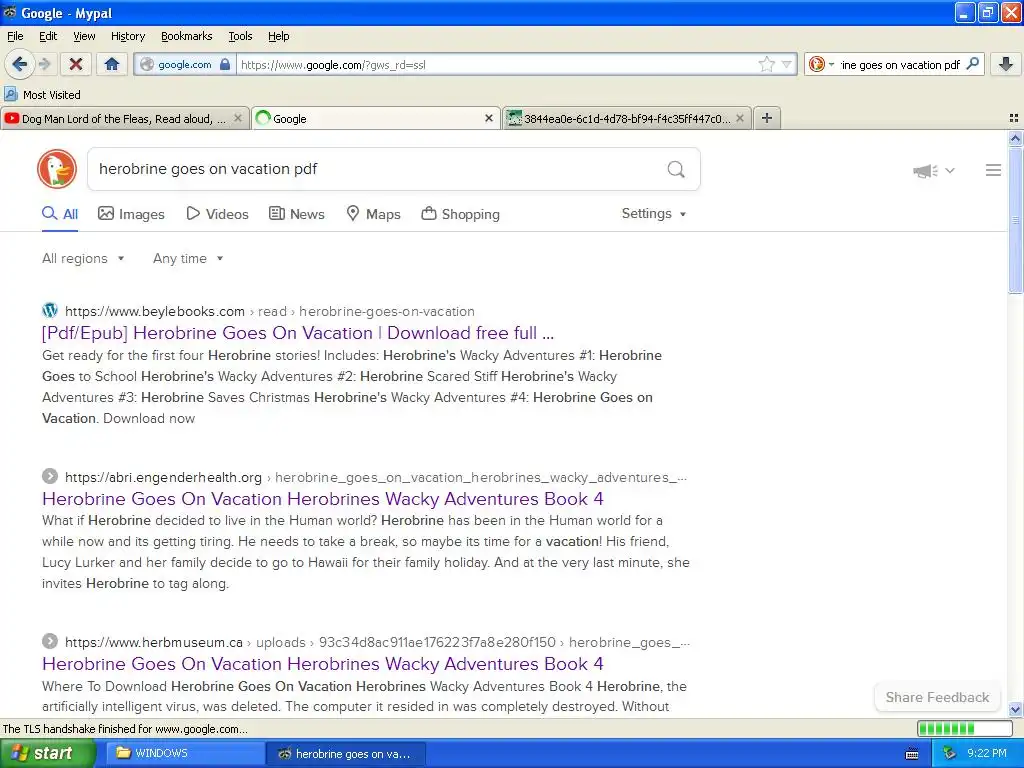Viewport: 1024px width, 768px height.
Task: Click the browser address bar URL
Action: [496, 64]
